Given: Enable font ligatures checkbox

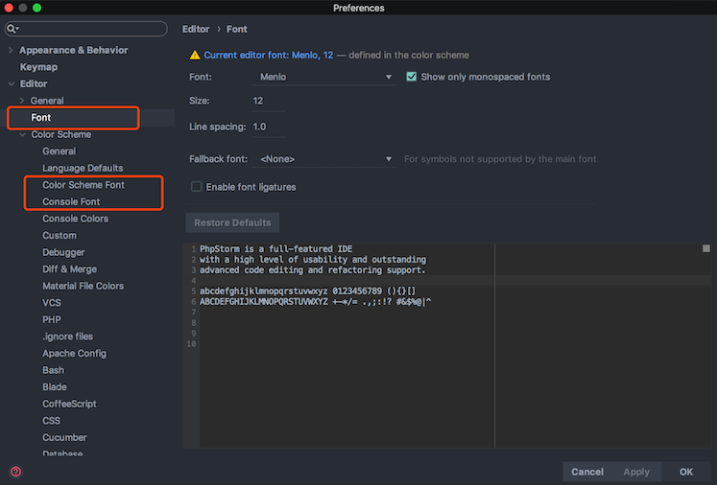Looking at the screenshot, I should click(x=196, y=187).
